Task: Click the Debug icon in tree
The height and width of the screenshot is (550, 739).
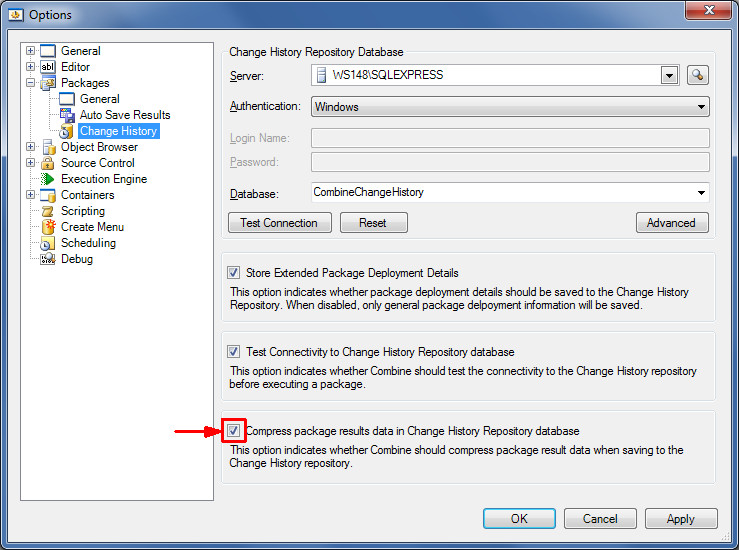Action: coord(48,259)
